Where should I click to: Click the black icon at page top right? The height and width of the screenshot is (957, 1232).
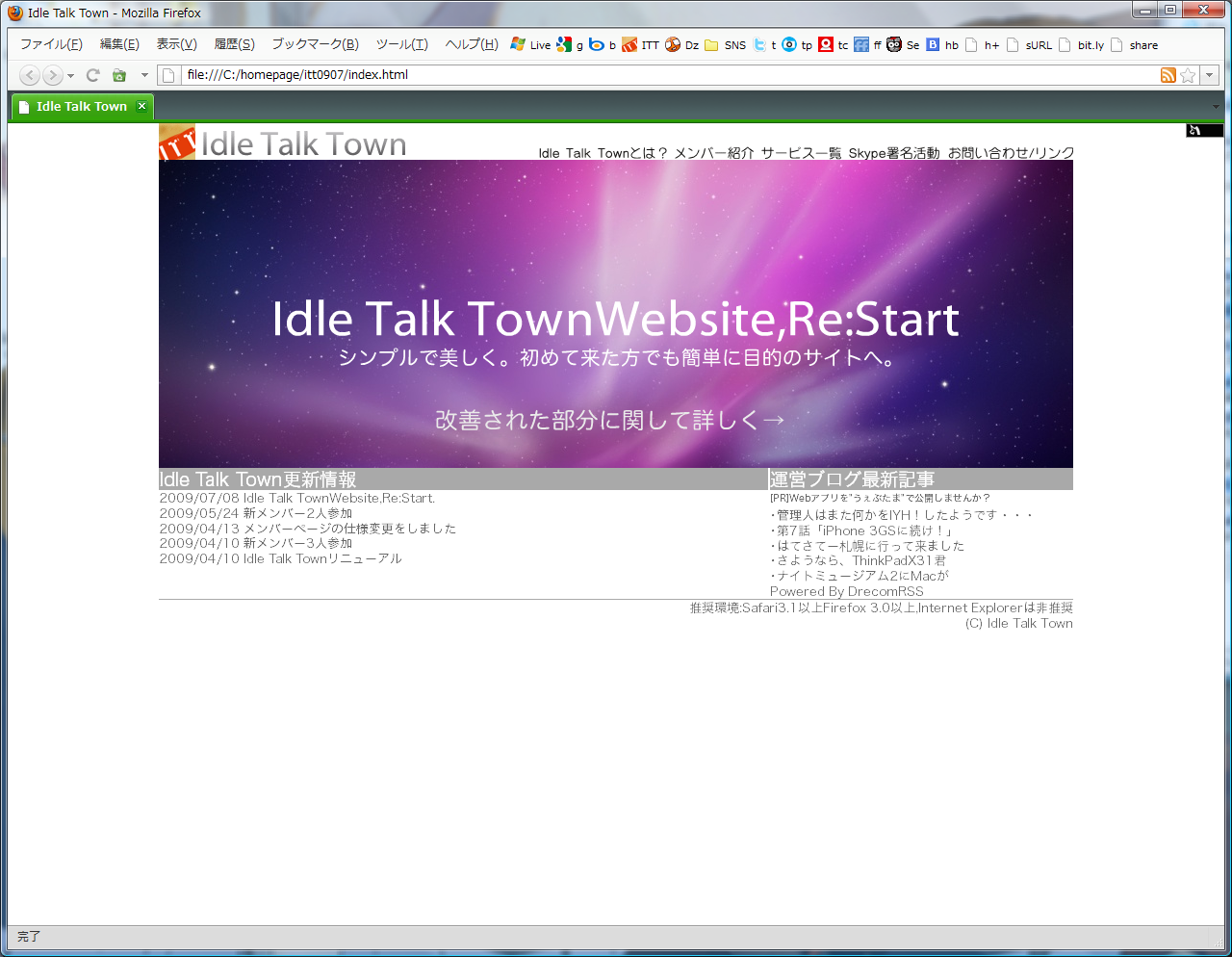[1204, 130]
